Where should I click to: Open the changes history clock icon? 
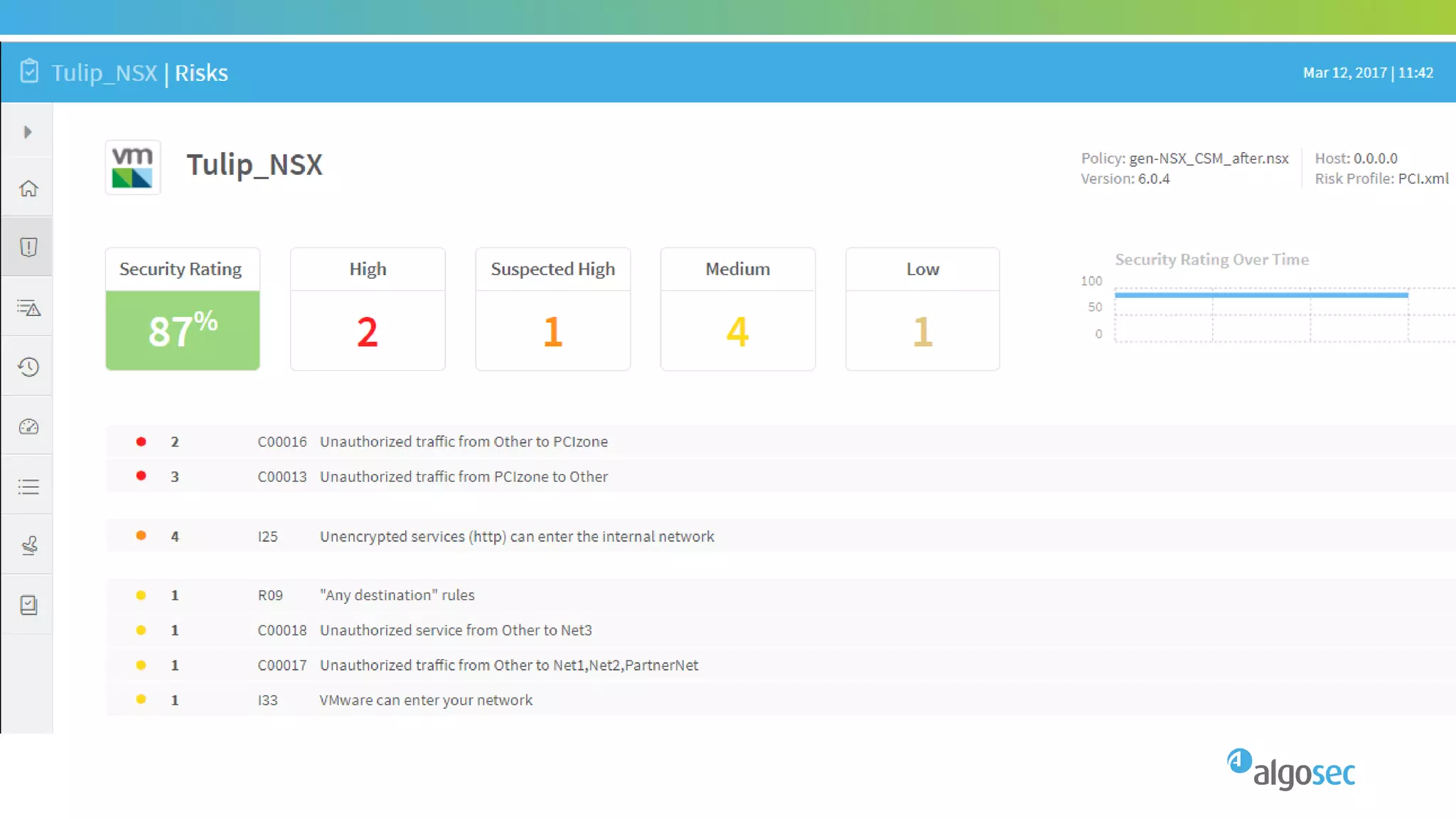[x=28, y=367]
